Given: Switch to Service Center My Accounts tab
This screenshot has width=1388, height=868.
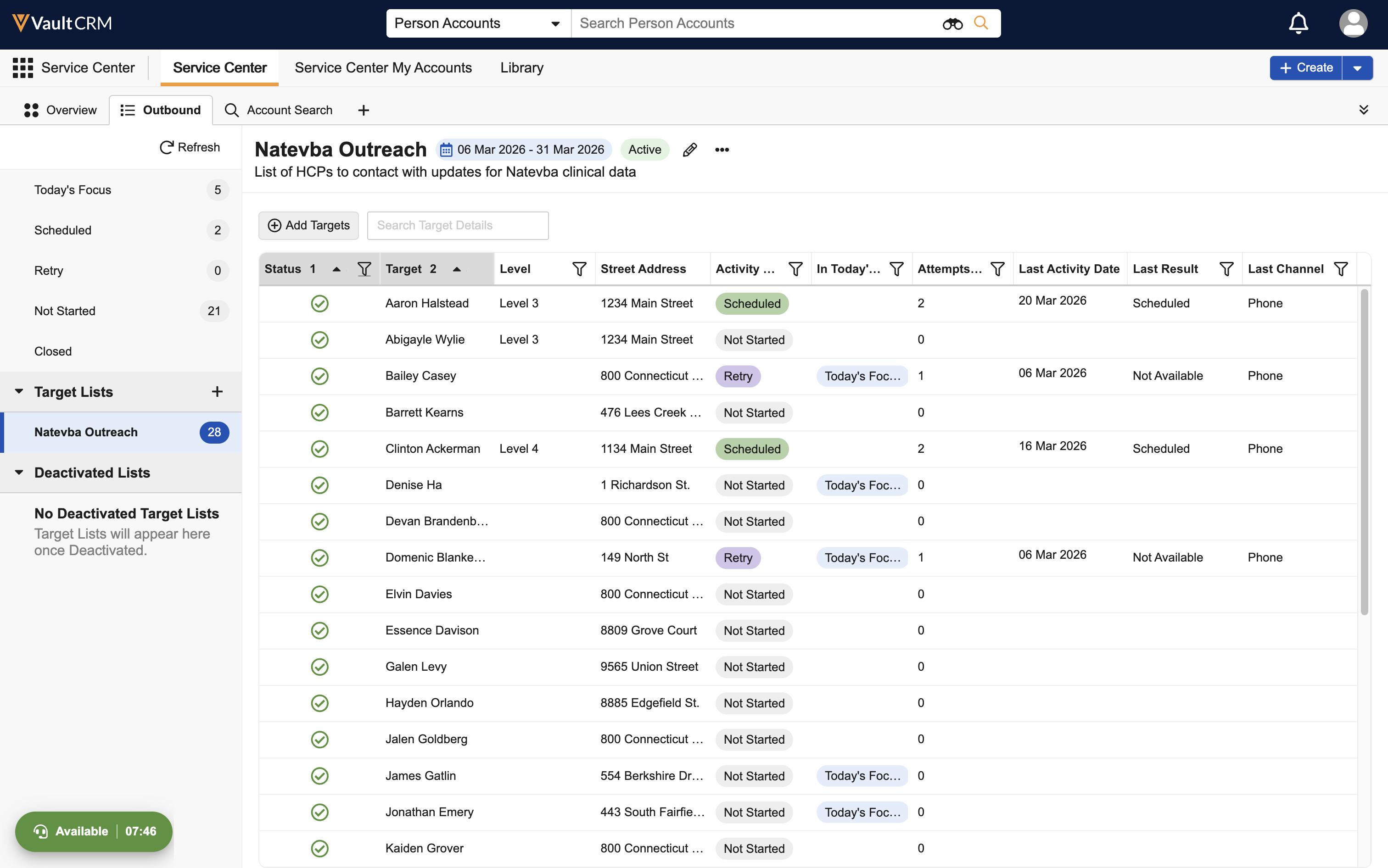Looking at the screenshot, I should [x=383, y=68].
